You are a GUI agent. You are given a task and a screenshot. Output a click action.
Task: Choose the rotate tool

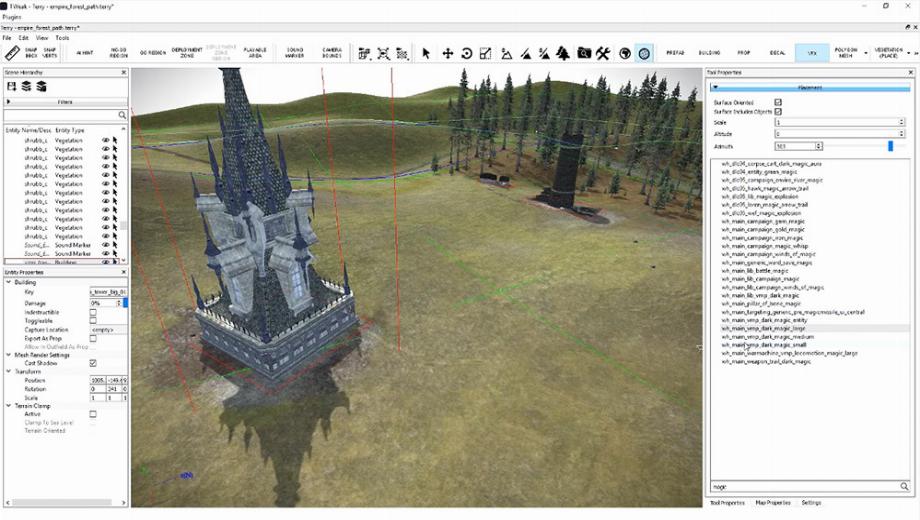(467, 53)
